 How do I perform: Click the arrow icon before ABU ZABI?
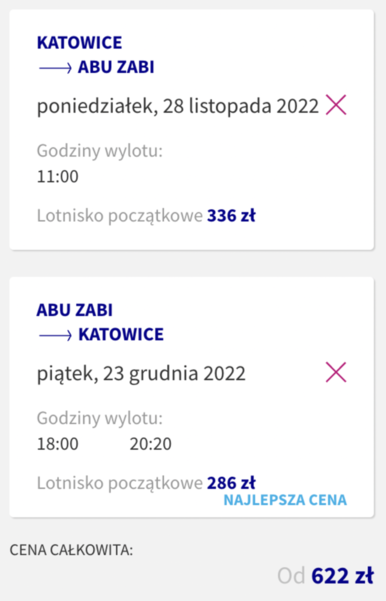(55, 68)
